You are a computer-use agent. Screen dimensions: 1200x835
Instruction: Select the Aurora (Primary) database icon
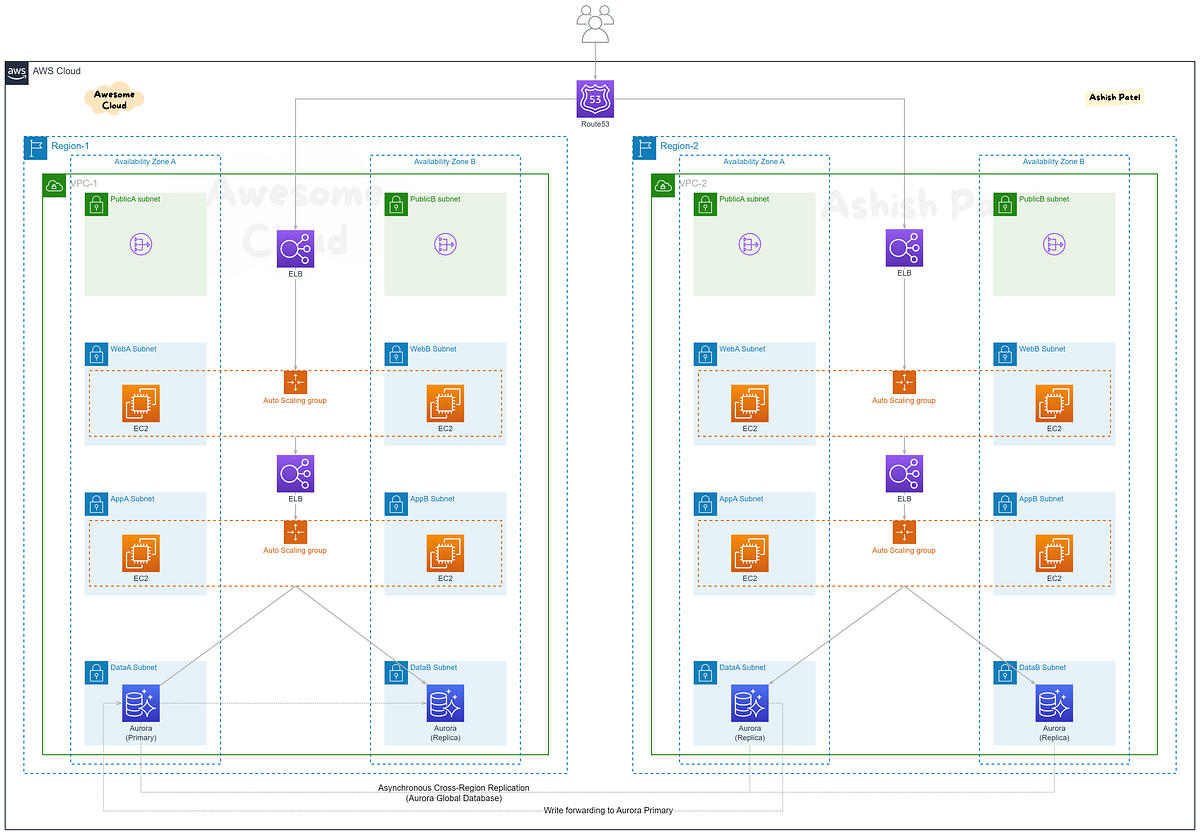(x=140, y=703)
